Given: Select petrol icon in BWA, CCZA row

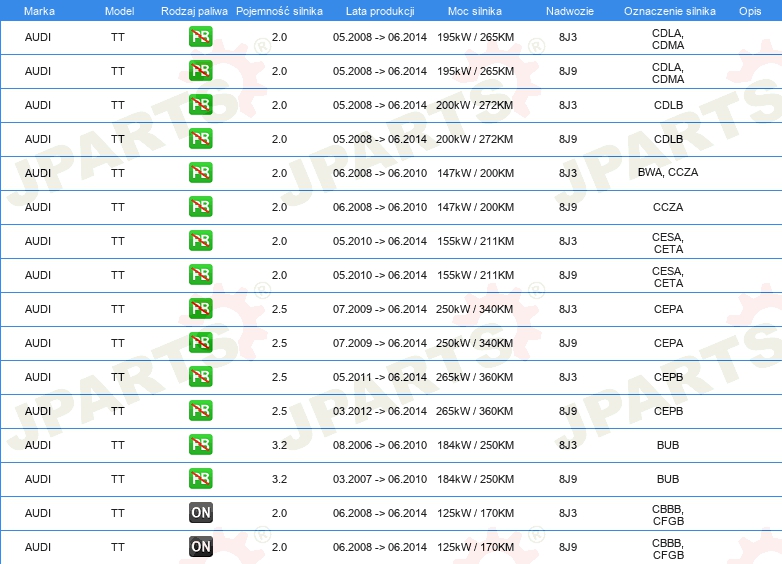Looking at the screenshot, I should (x=200, y=173).
